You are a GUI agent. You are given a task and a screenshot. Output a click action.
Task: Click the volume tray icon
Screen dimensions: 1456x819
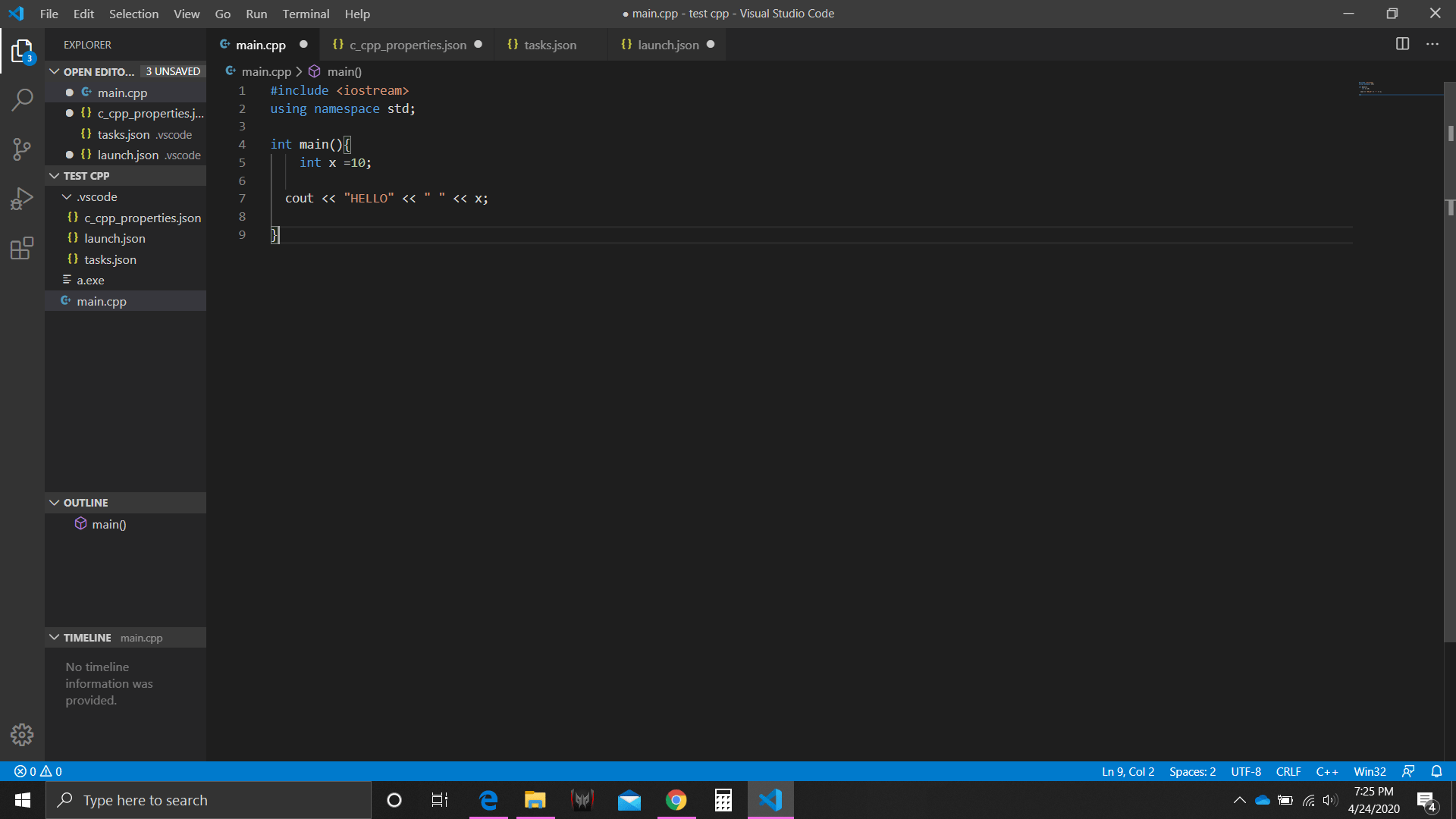(x=1330, y=800)
